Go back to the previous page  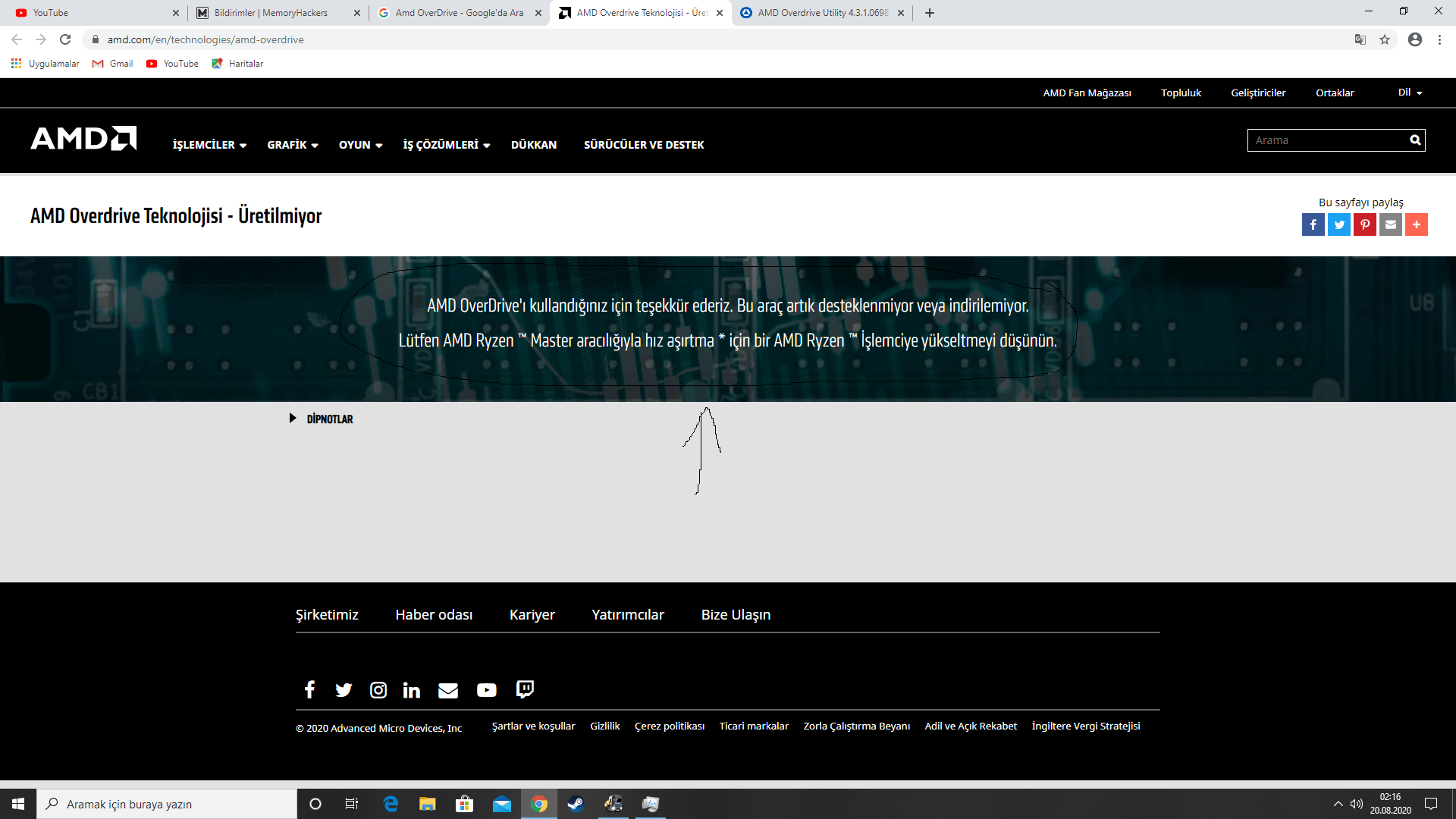17,39
